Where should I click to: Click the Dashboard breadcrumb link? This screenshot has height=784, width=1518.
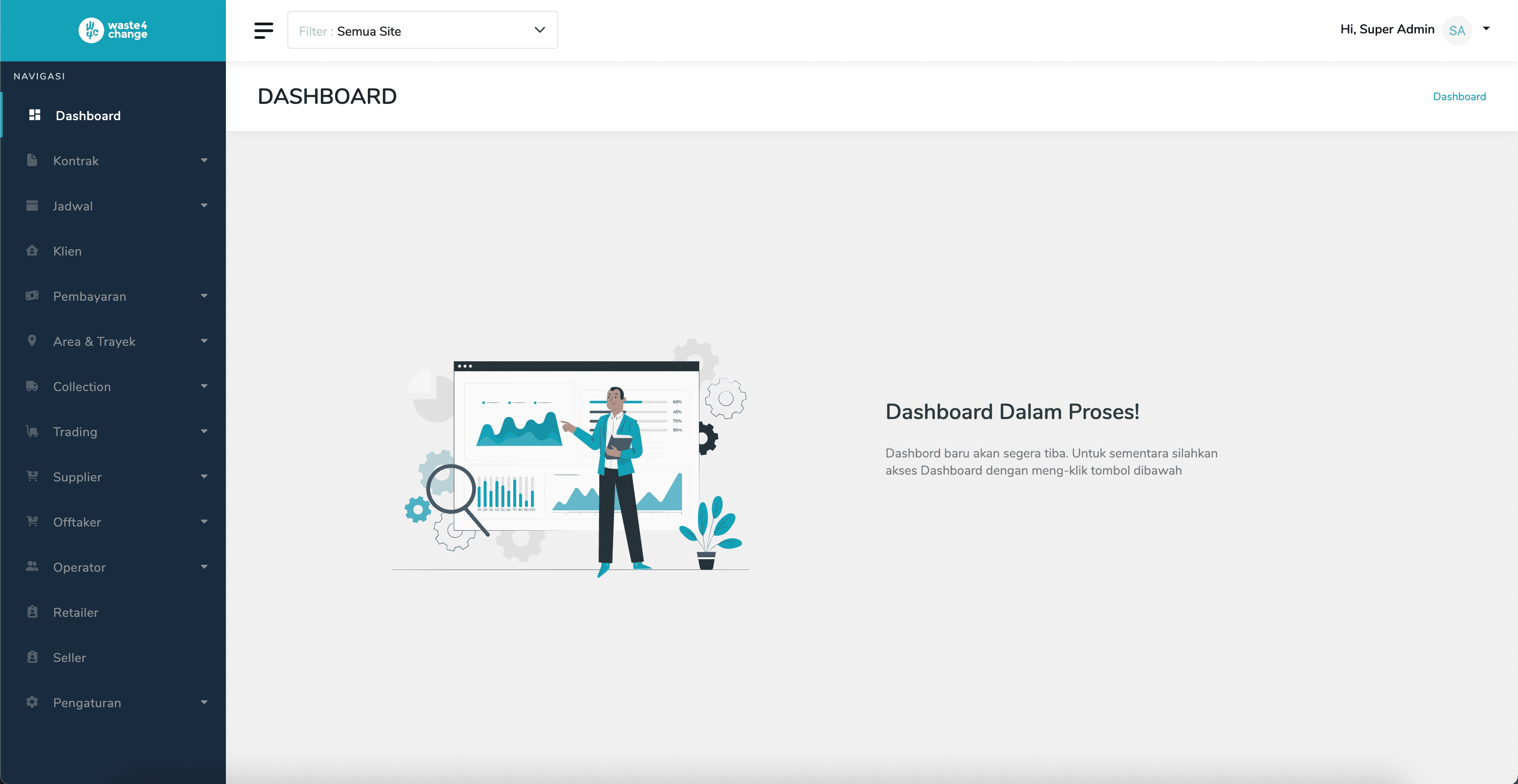click(x=1459, y=97)
